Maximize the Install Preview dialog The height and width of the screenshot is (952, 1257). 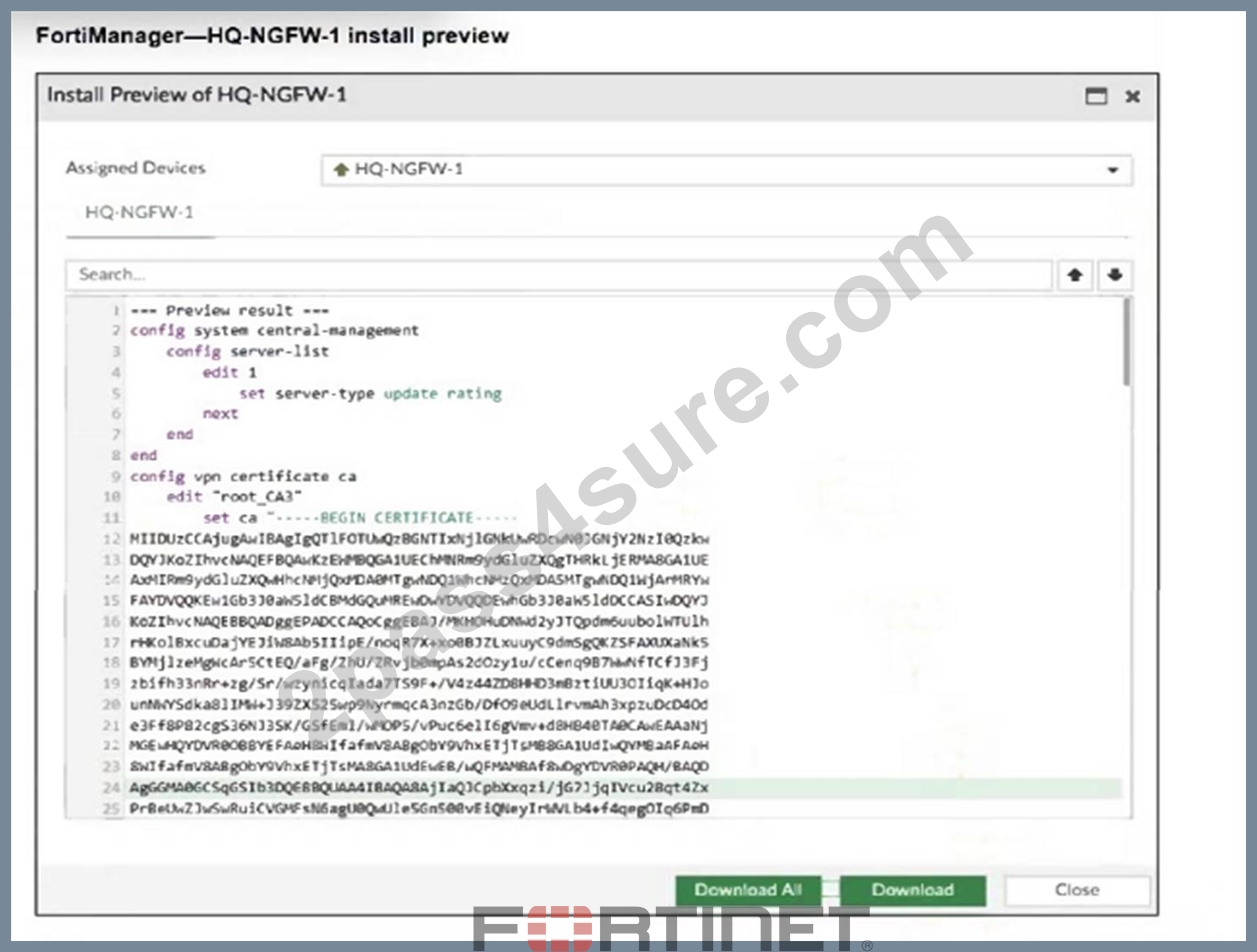coord(1097,96)
